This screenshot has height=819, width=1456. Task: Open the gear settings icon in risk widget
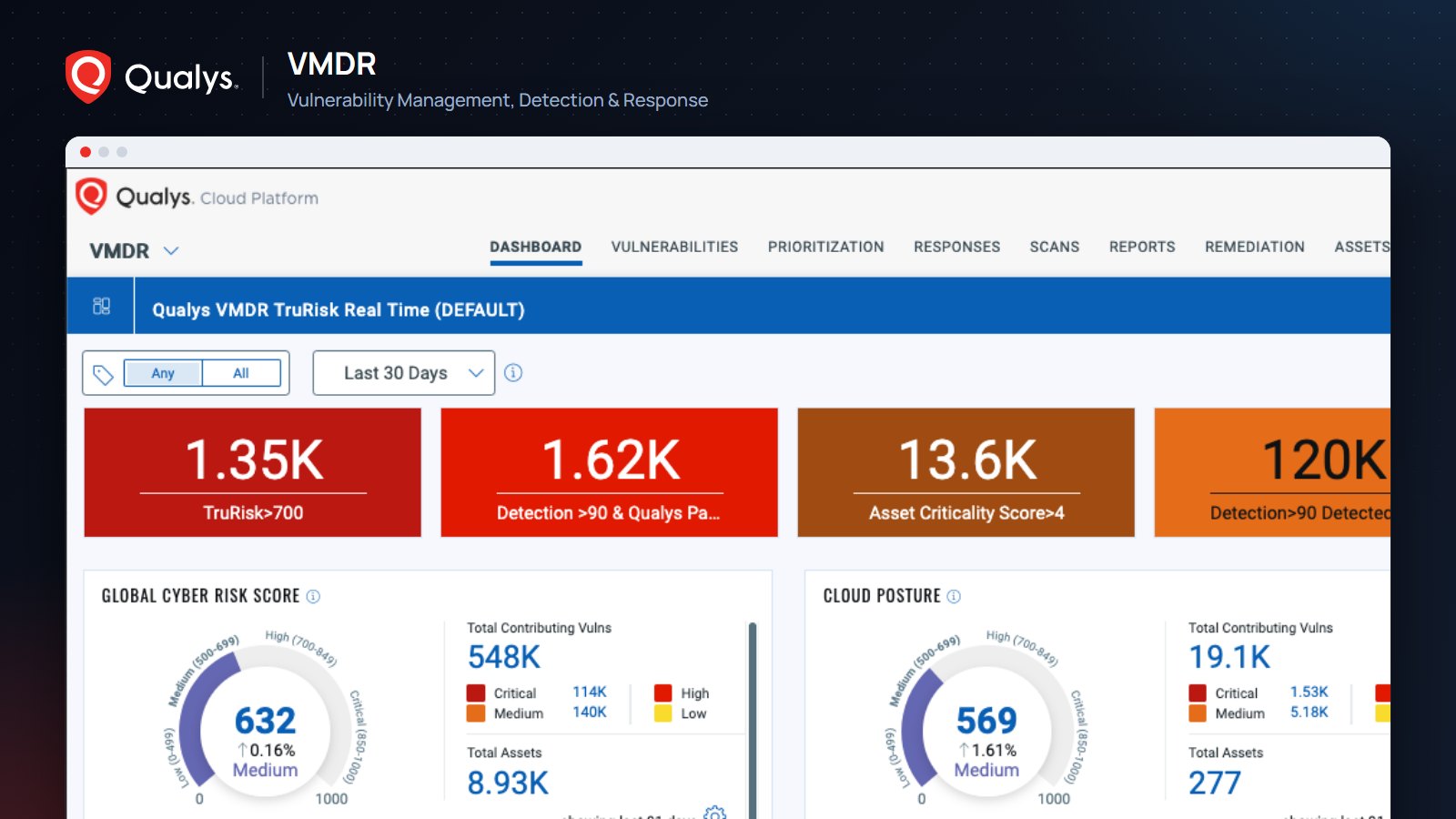pos(715,813)
